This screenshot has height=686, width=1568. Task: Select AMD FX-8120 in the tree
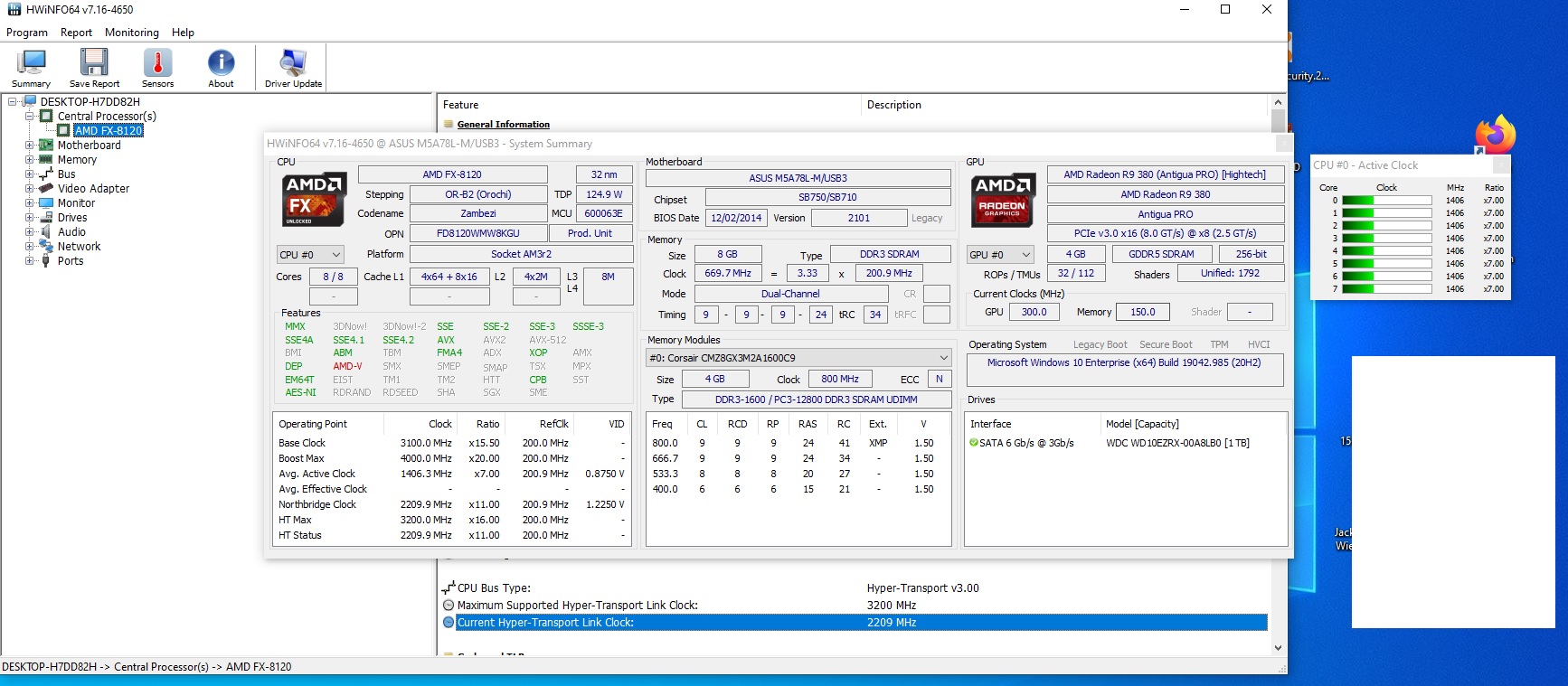coord(109,131)
